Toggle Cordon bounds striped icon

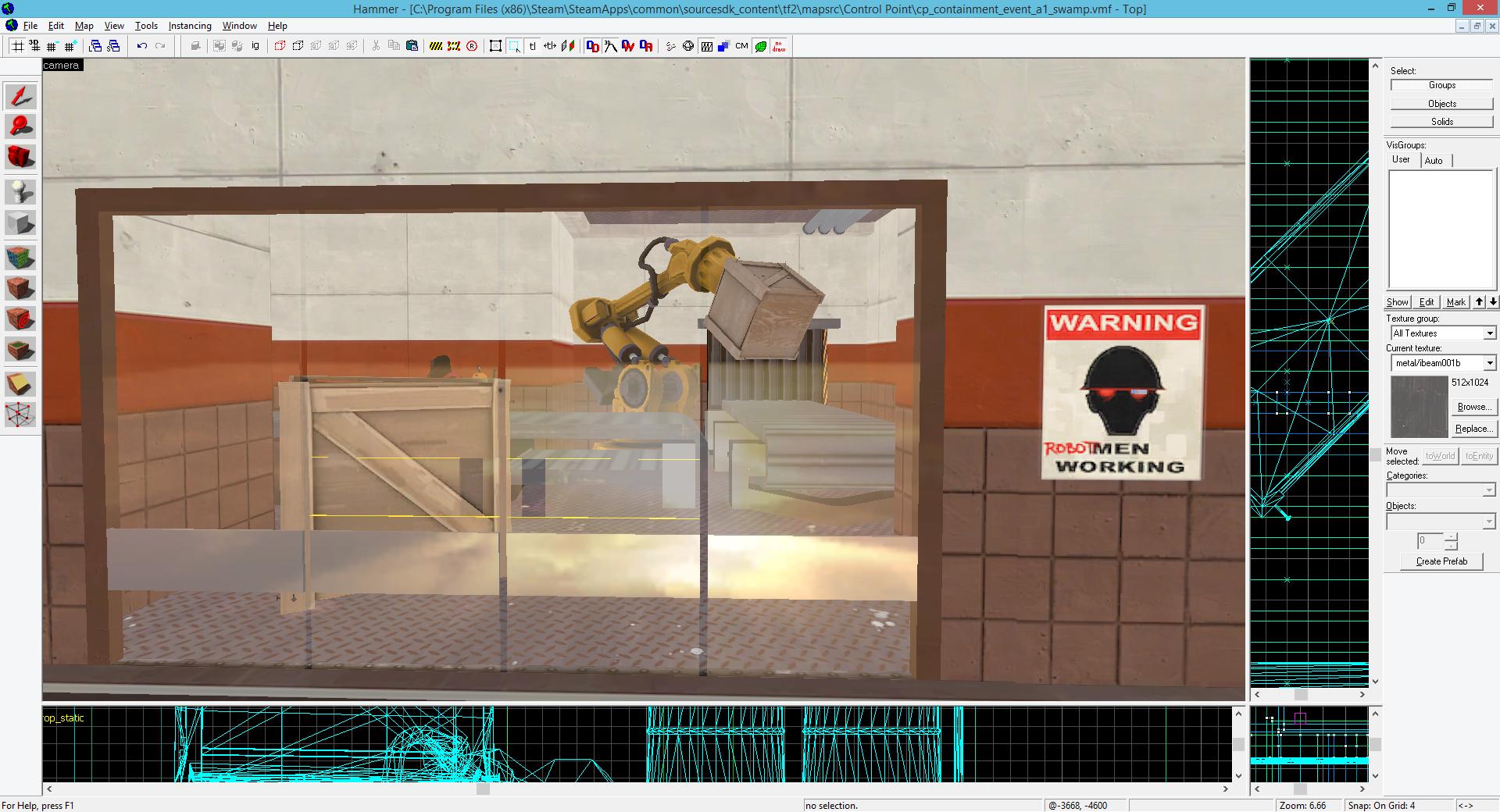(436, 46)
